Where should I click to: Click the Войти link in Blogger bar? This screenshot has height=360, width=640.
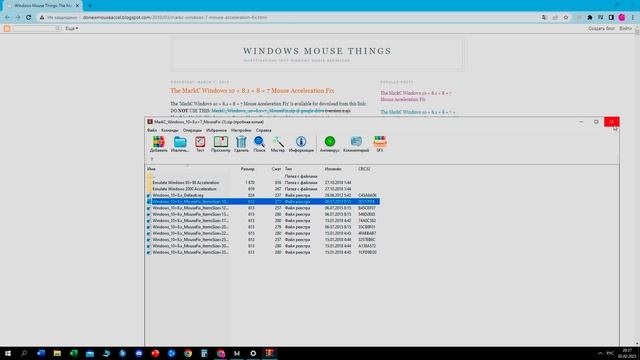tap(625, 29)
